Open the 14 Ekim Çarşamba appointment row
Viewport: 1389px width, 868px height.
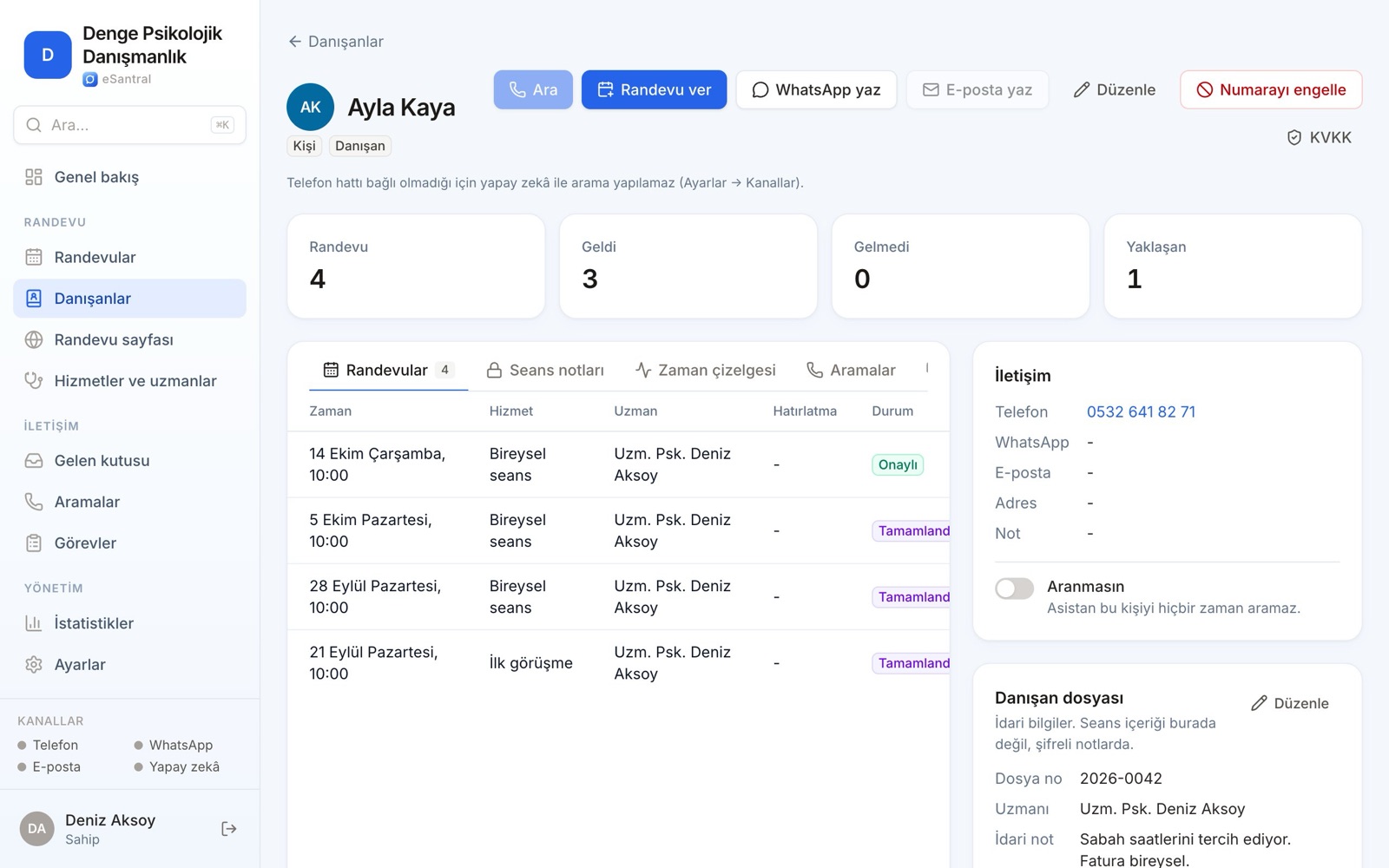coord(618,464)
